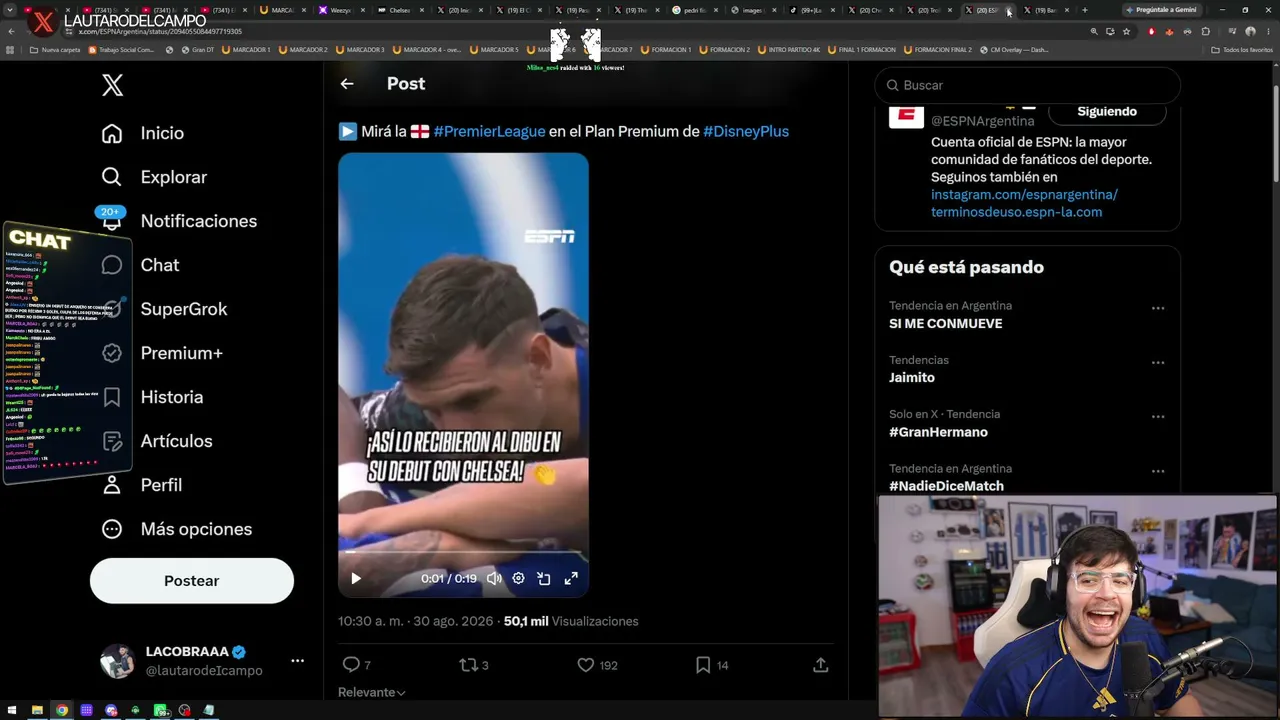1280x720 pixels.
Task: Open the Jaimito trend
Action: 912,378
